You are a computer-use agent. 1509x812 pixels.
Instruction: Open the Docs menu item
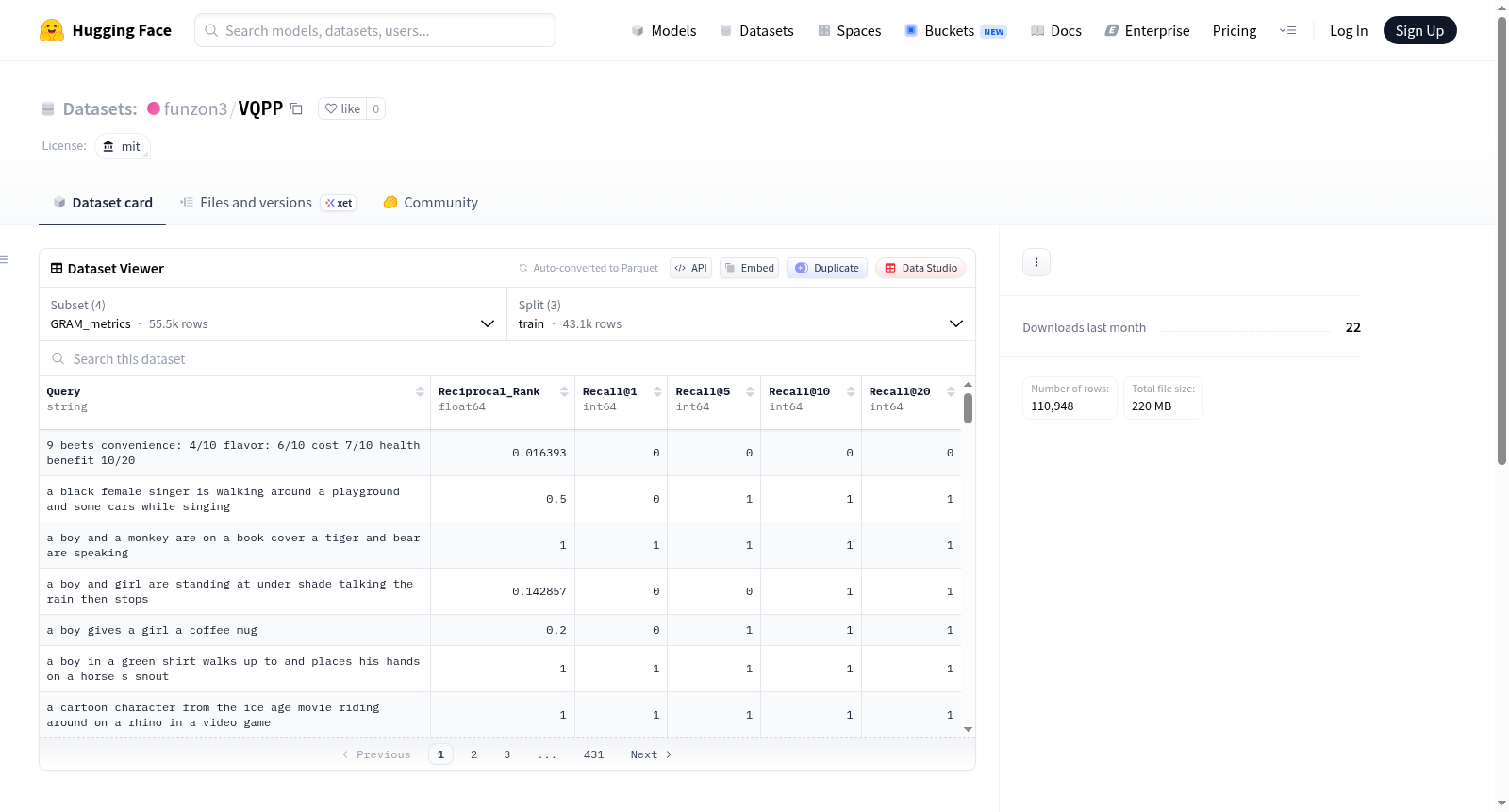[1056, 30]
